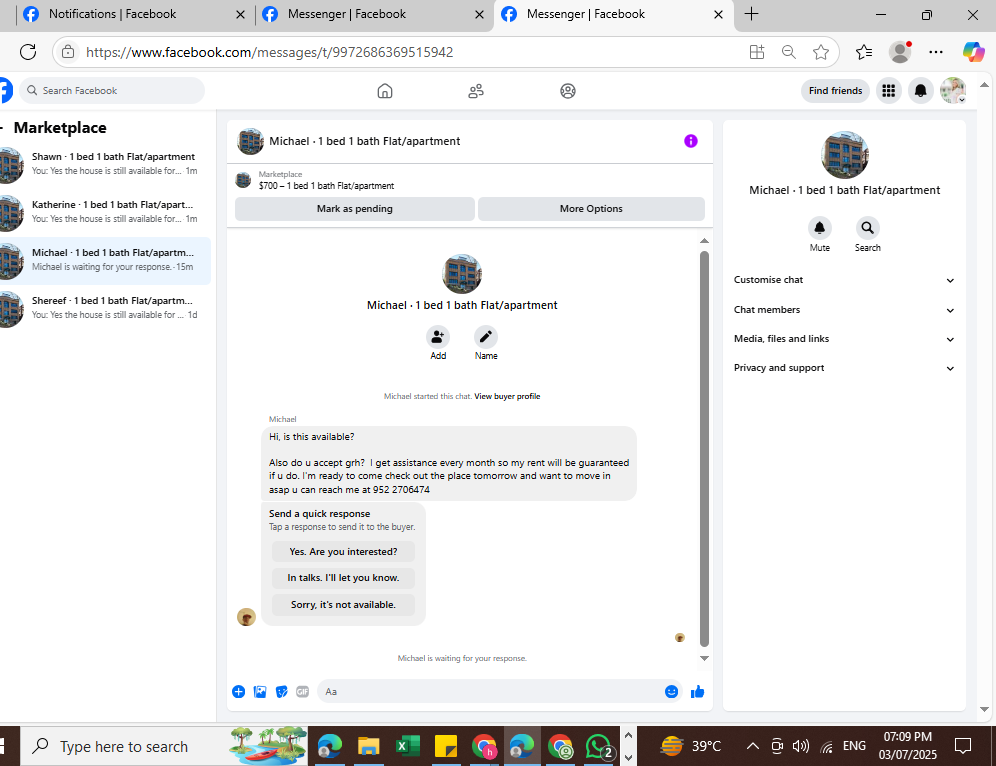Open the Friends icon in the top bar
The image size is (996, 766).
(x=476, y=91)
